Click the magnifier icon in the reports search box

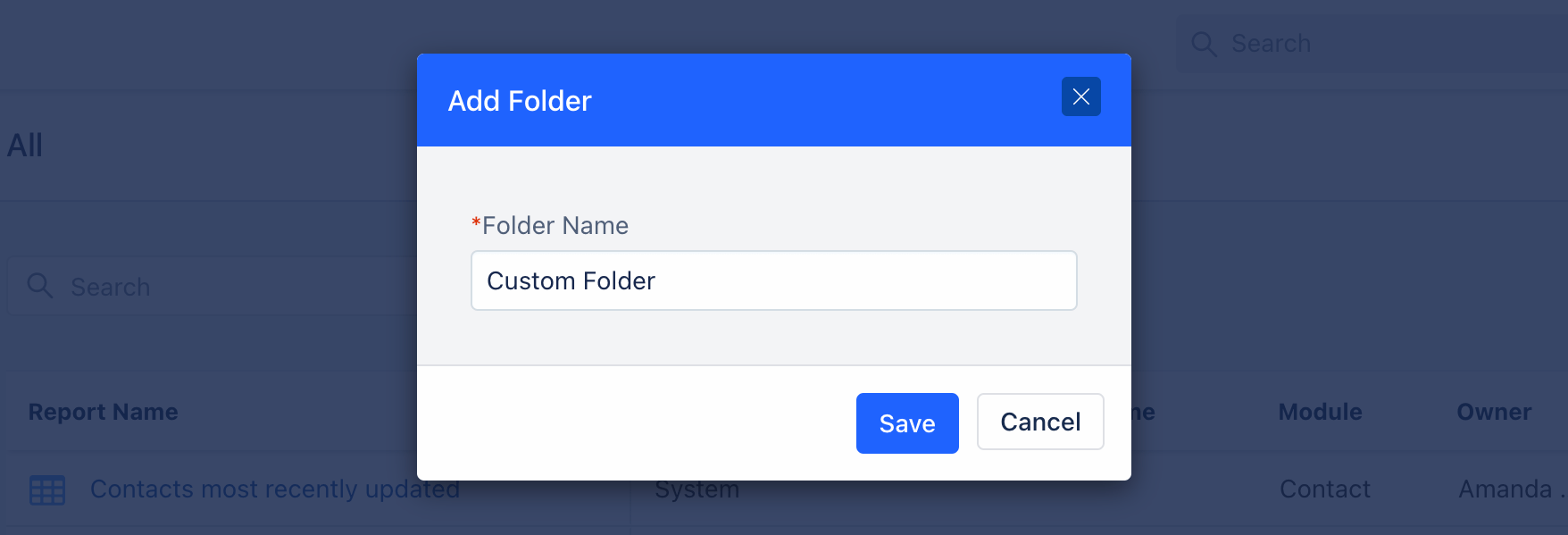[39, 286]
